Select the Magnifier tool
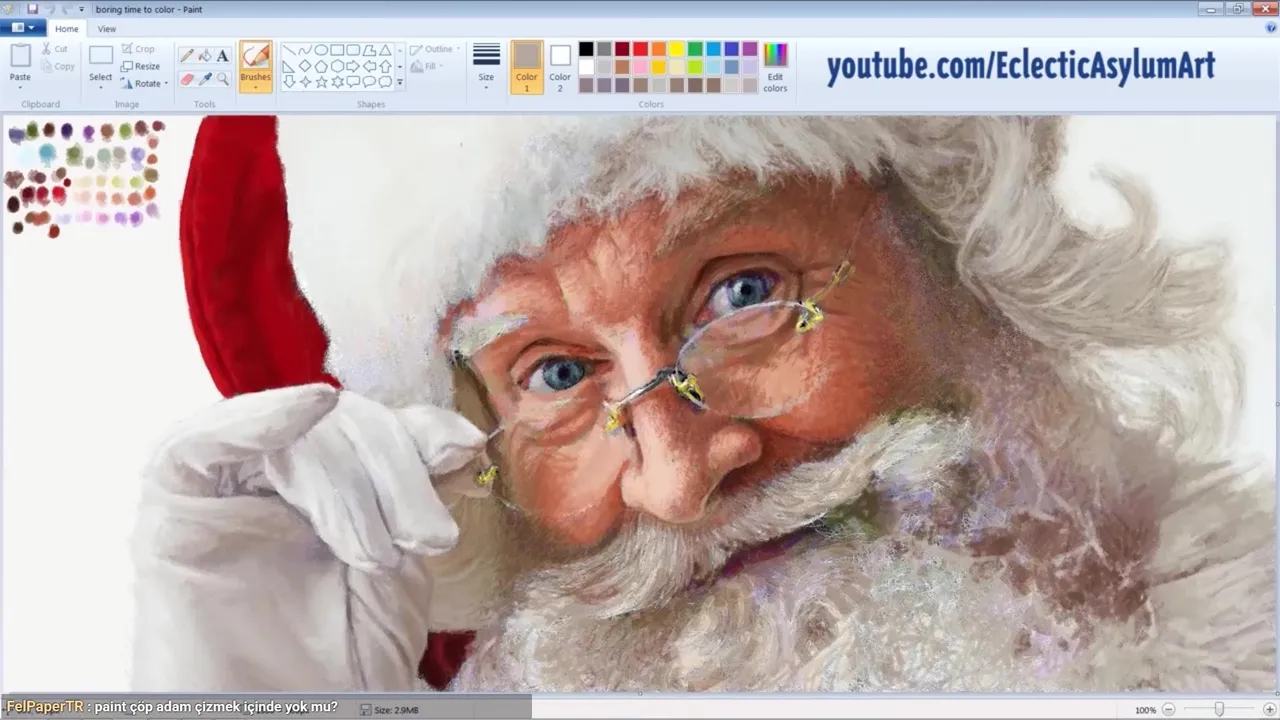Screen dimensions: 1280x720 (222, 79)
